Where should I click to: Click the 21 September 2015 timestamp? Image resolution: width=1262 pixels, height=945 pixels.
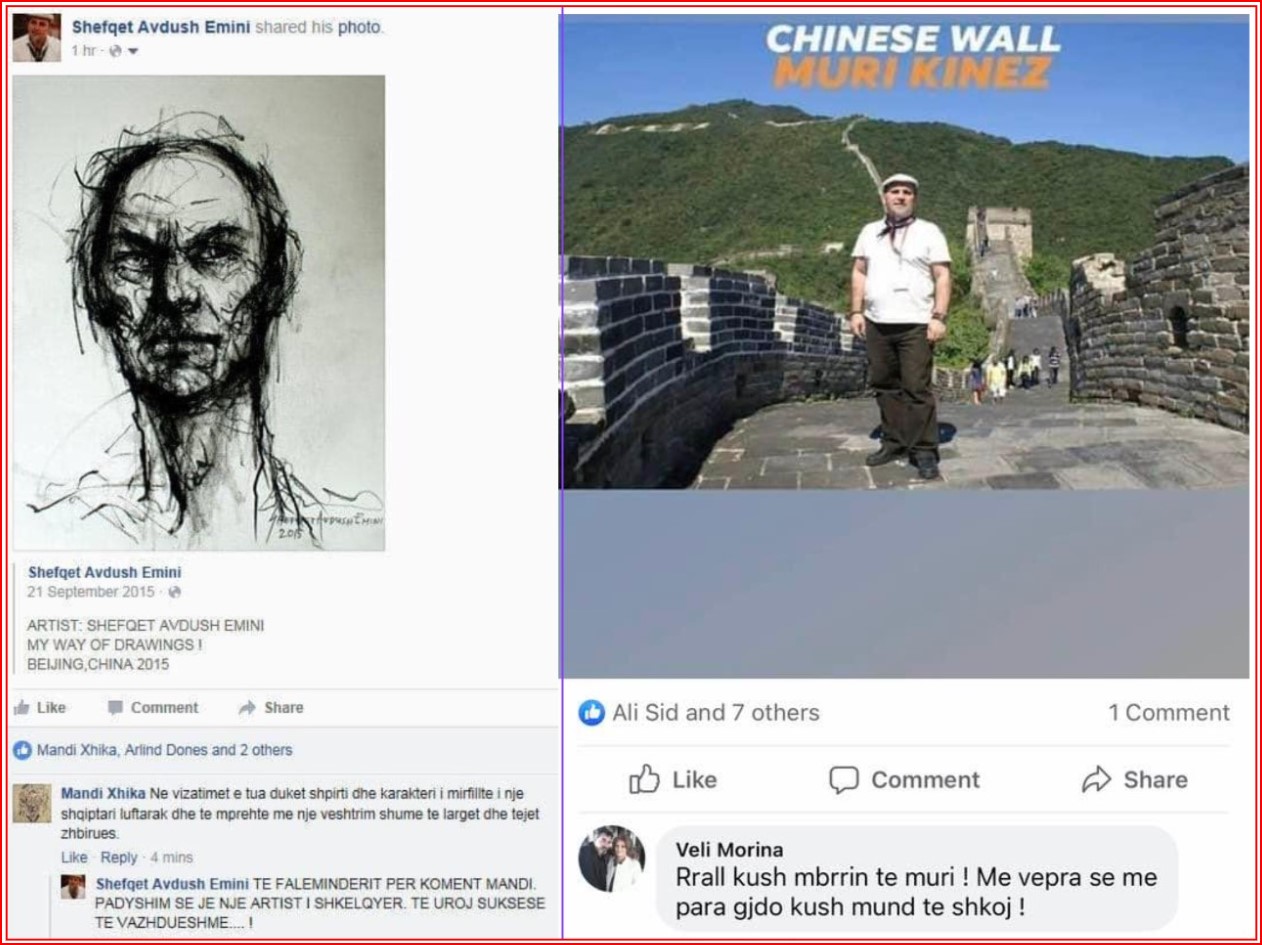pos(91,592)
